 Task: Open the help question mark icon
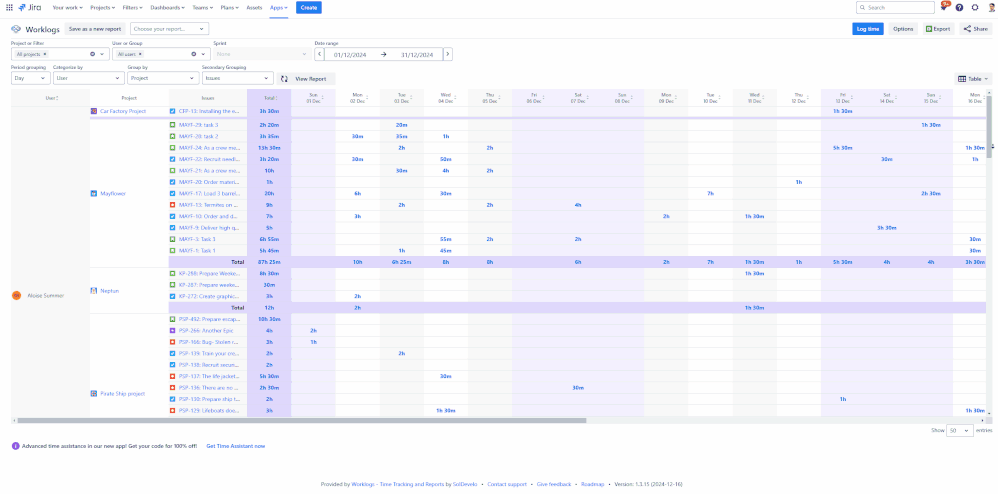point(959,8)
